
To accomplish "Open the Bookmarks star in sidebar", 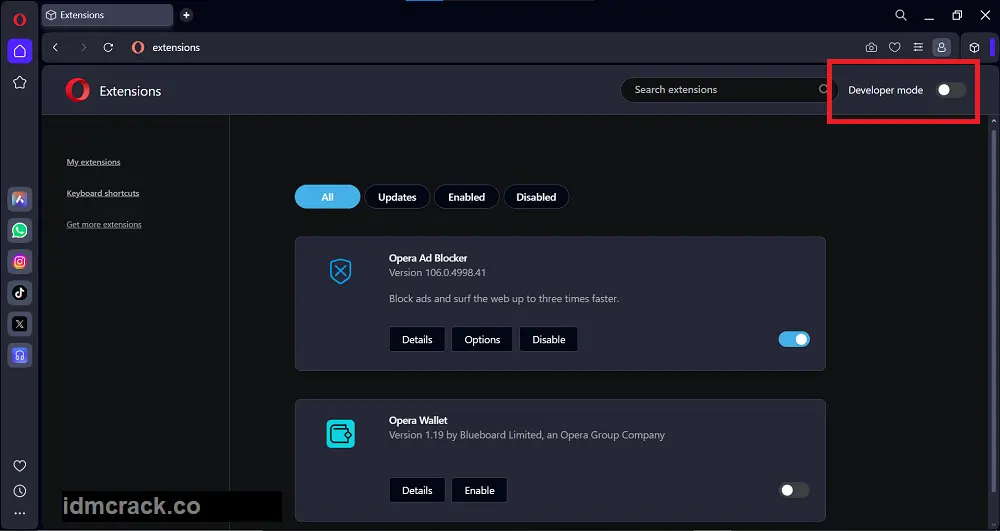I will pyautogui.click(x=20, y=82).
